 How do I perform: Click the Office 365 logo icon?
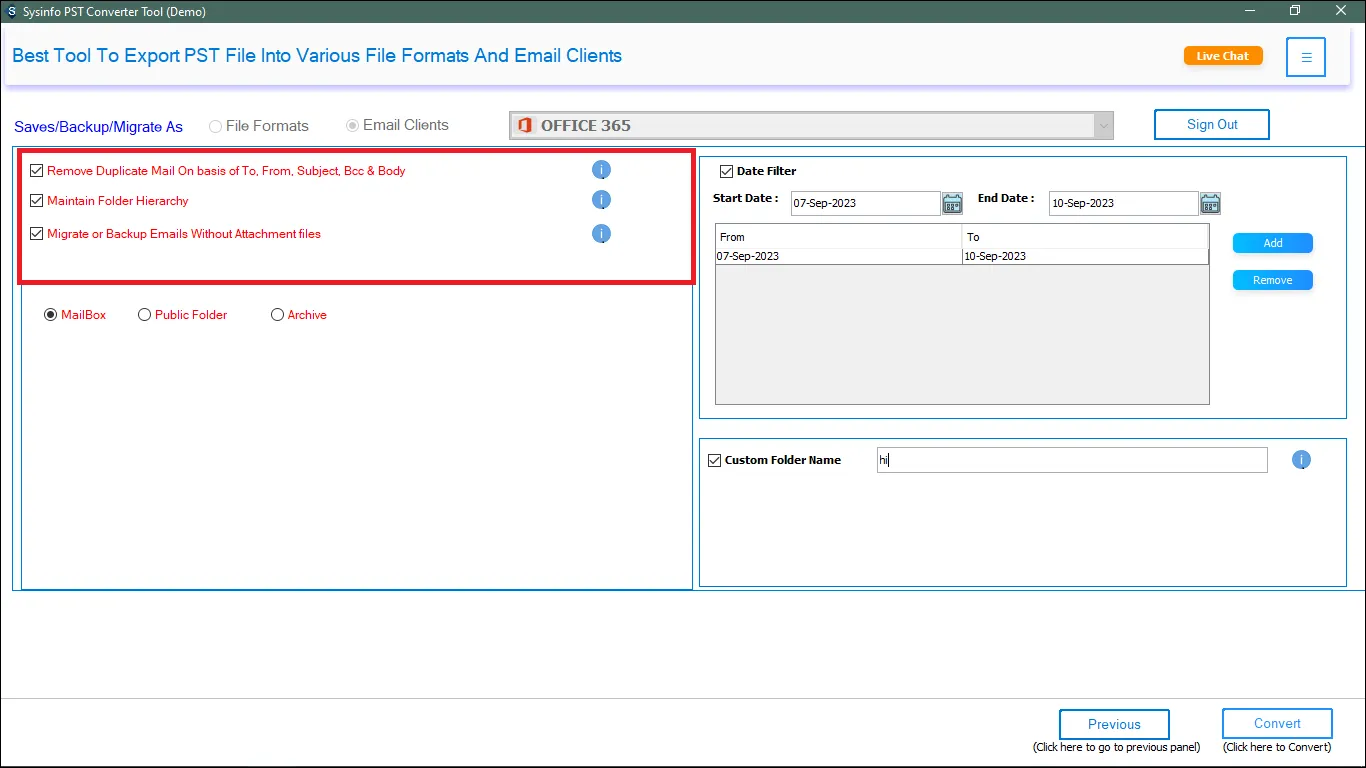pos(525,126)
